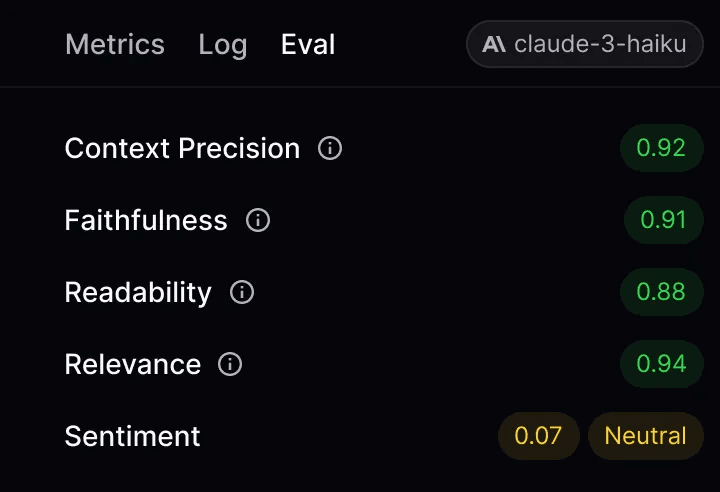This screenshot has width=720, height=492.
Task: Open the Faithfulness info tooltip icon
Action: tap(258, 220)
